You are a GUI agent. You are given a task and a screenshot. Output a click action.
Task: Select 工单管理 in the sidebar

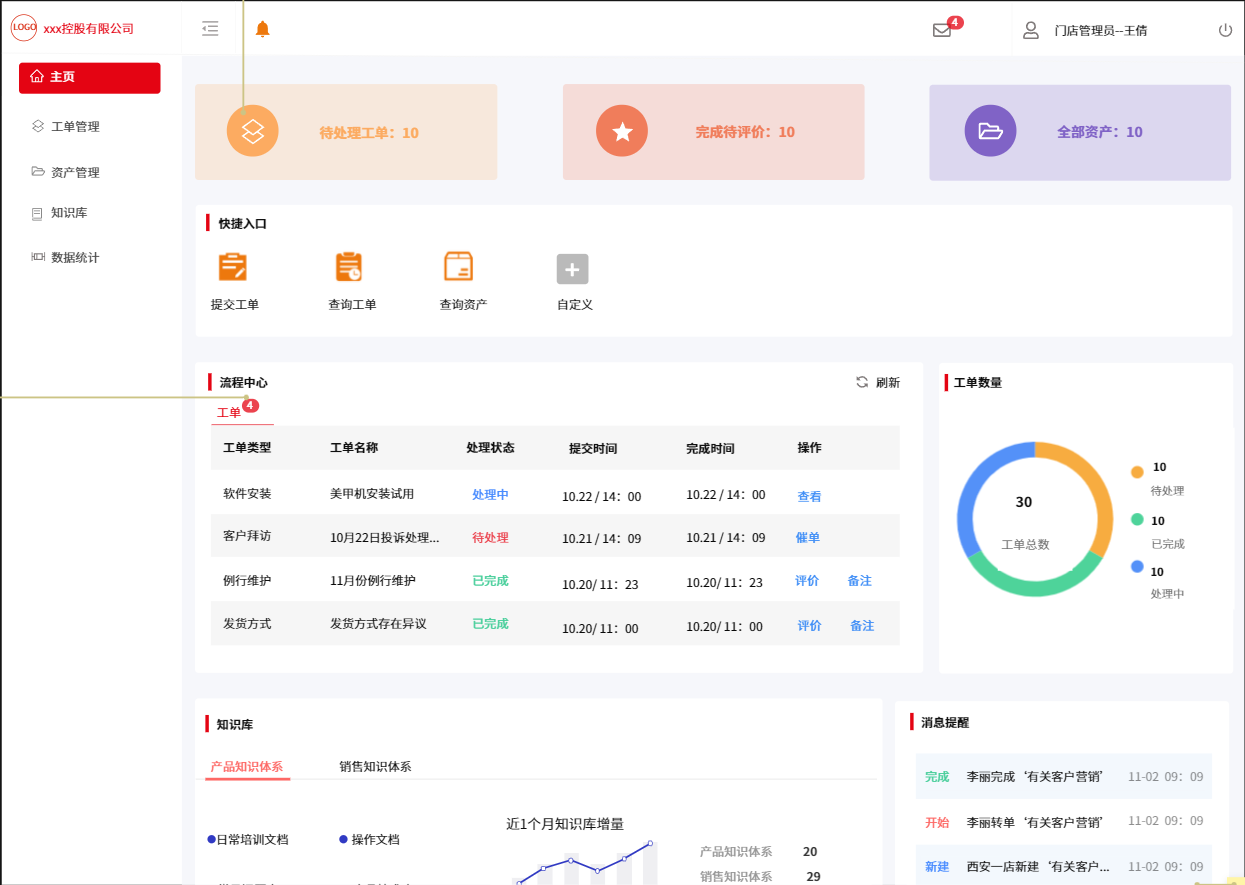(x=75, y=125)
